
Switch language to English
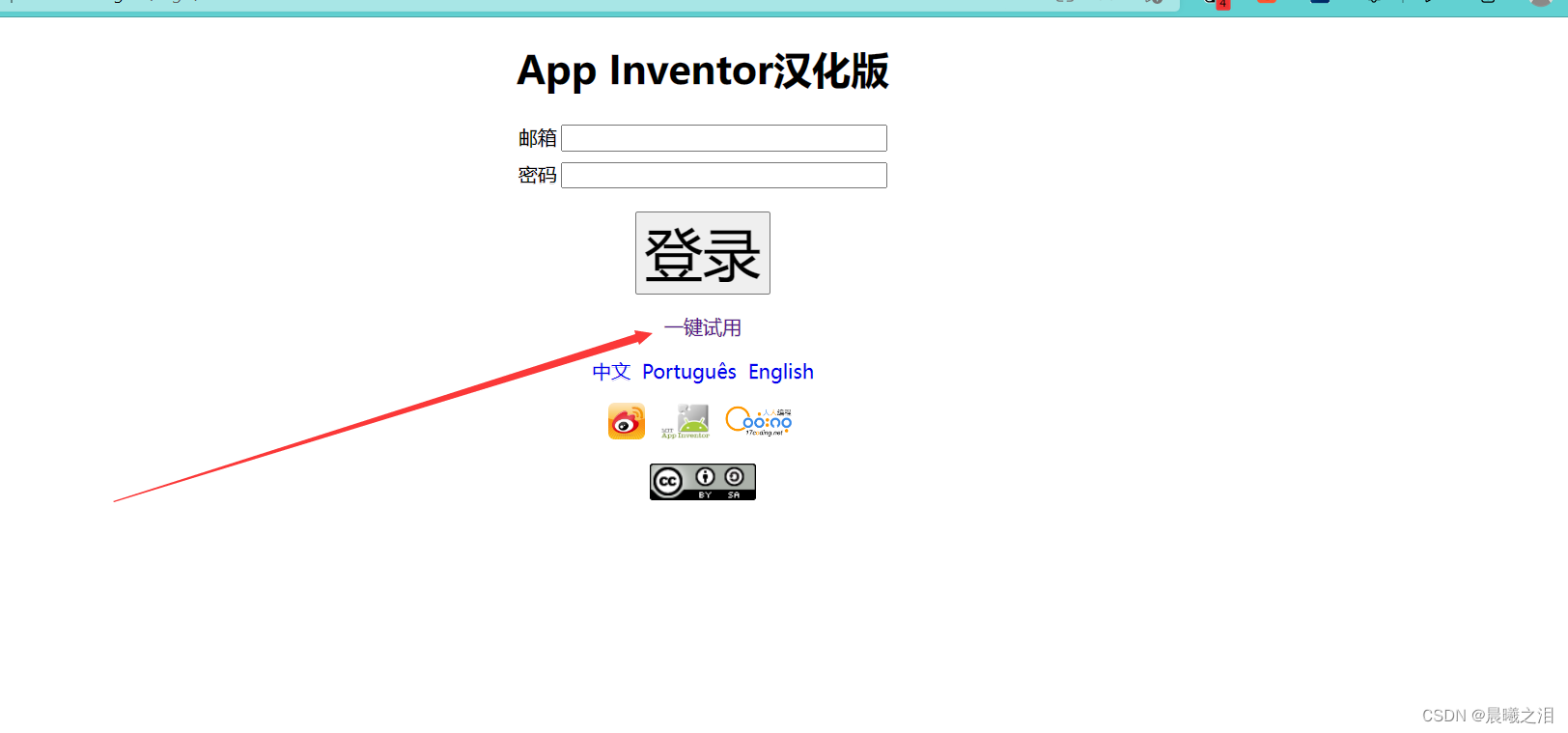click(781, 372)
